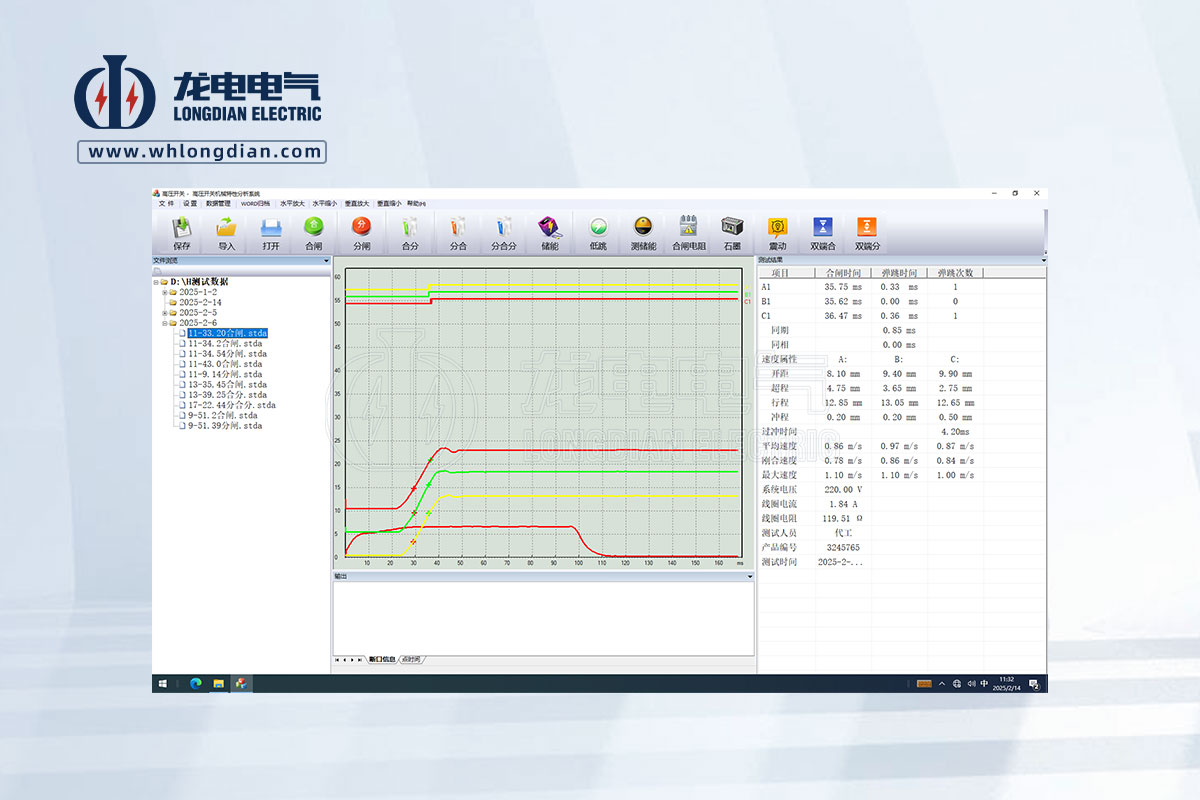The width and height of the screenshot is (1200, 800).
Task: Click the 导入 (Import) folder icon
Action: coord(227,228)
